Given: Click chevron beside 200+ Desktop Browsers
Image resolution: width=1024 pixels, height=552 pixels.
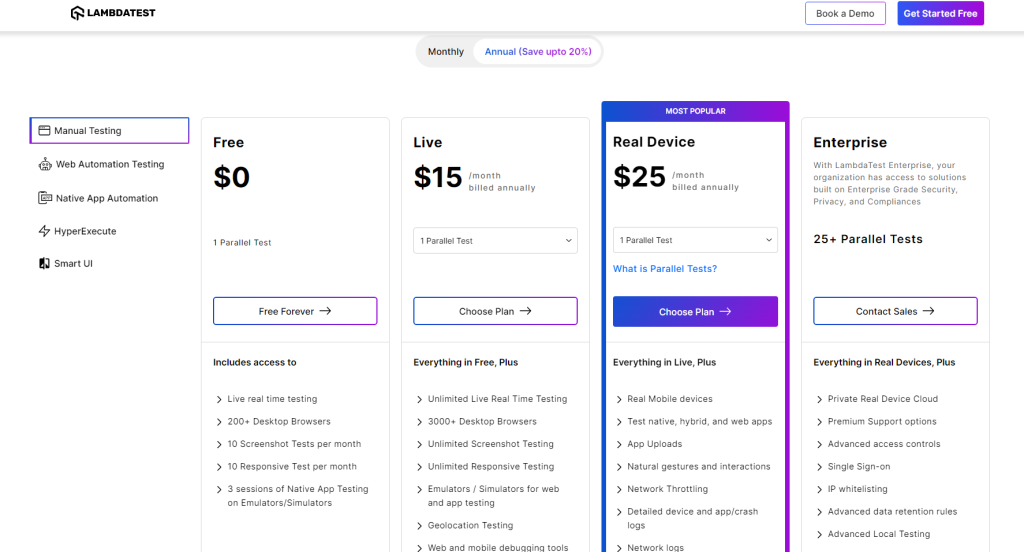Looking at the screenshot, I should [x=219, y=422].
